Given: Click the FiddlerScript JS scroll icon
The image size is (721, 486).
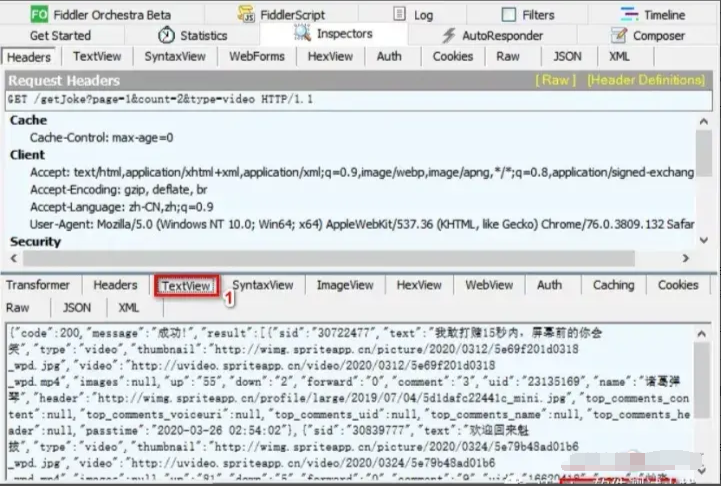Looking at the screenshot, I should point(246,14).
